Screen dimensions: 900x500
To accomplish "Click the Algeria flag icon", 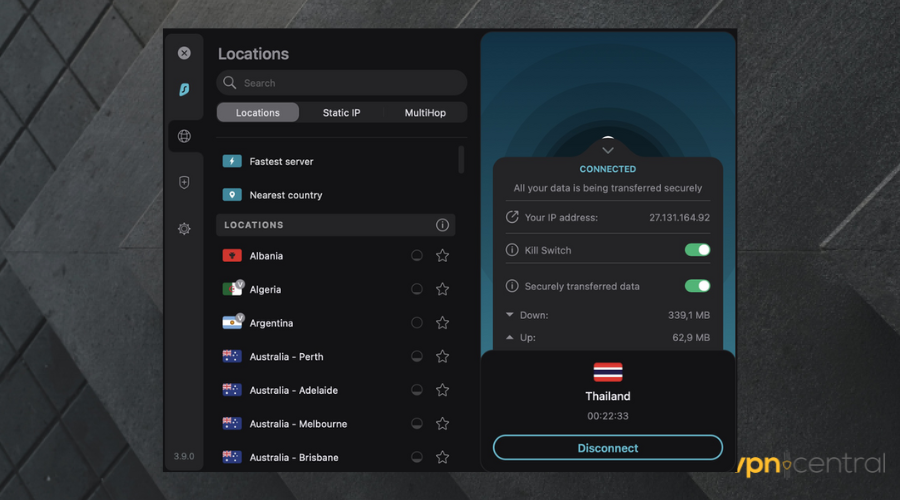I will pyautogui.click(x=232, y=289).
